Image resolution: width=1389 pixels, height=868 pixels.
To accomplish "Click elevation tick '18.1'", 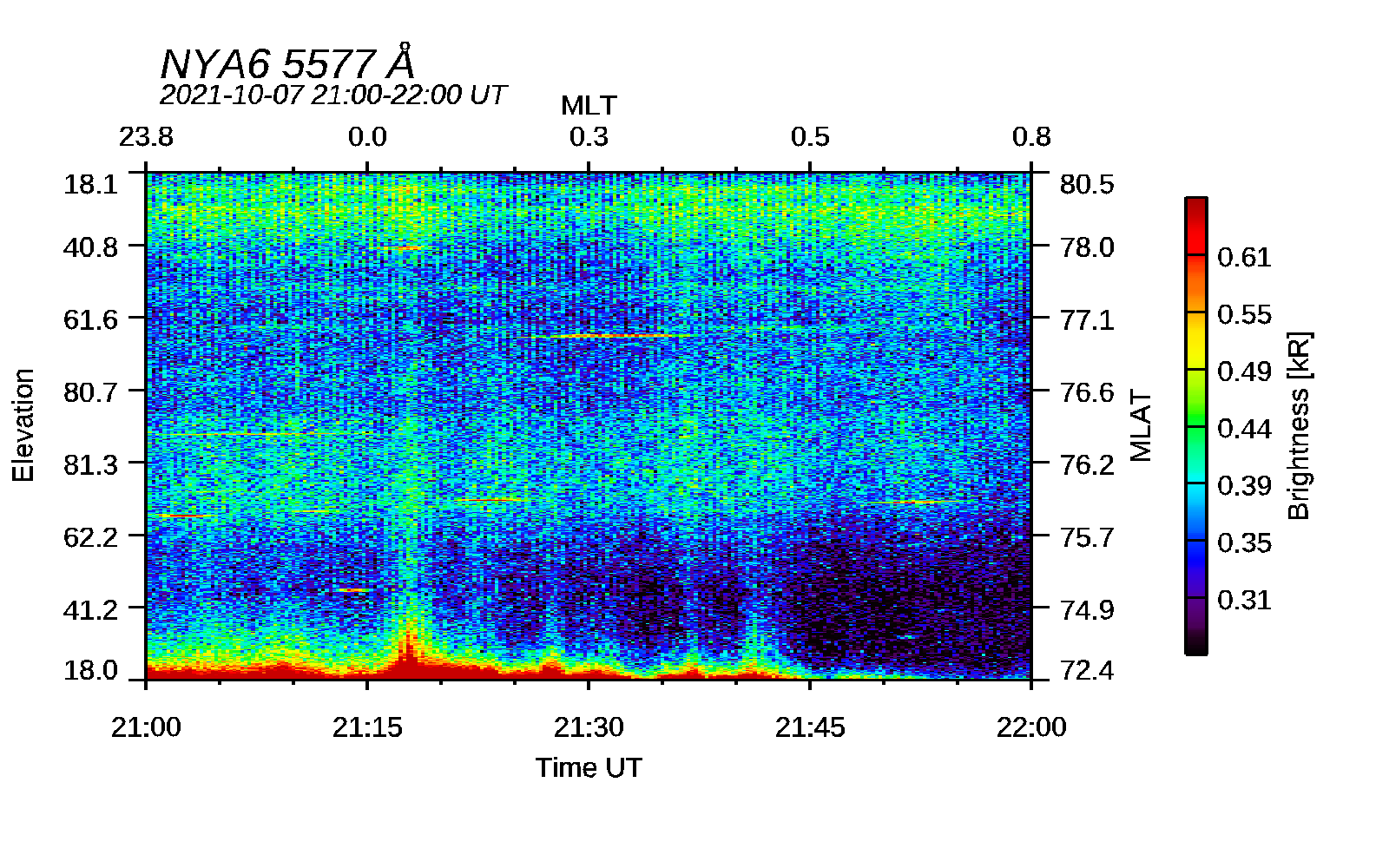I will [x=90, y=184].
